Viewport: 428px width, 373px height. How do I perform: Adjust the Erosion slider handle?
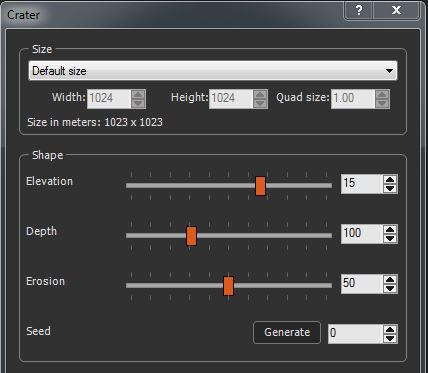228,286
